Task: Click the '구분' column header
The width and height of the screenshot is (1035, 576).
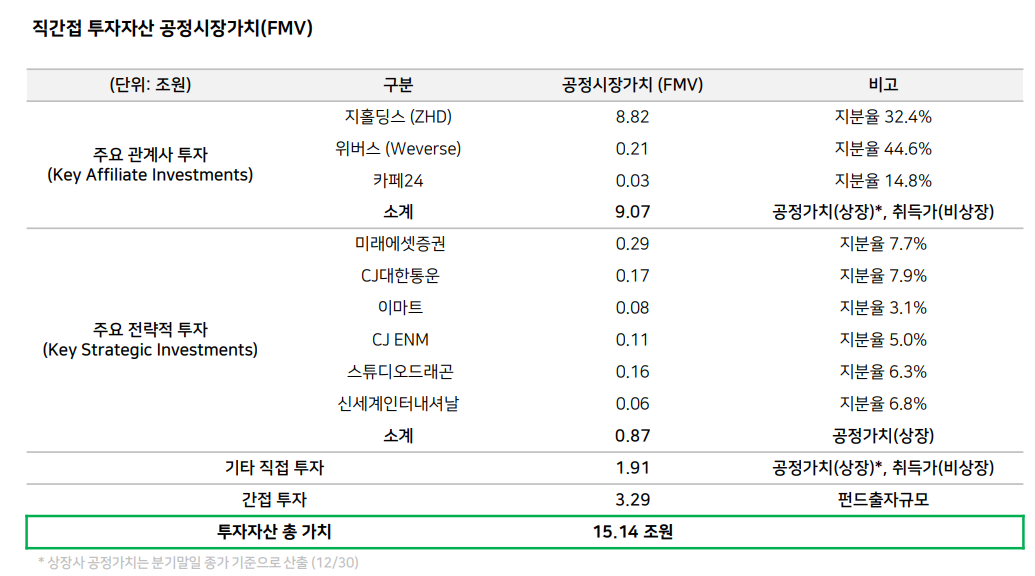Action: (x=398, y=85)
